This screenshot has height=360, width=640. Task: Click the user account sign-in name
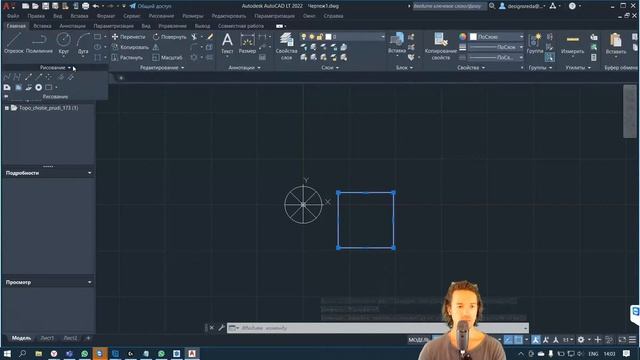click(x=525, y=6)
